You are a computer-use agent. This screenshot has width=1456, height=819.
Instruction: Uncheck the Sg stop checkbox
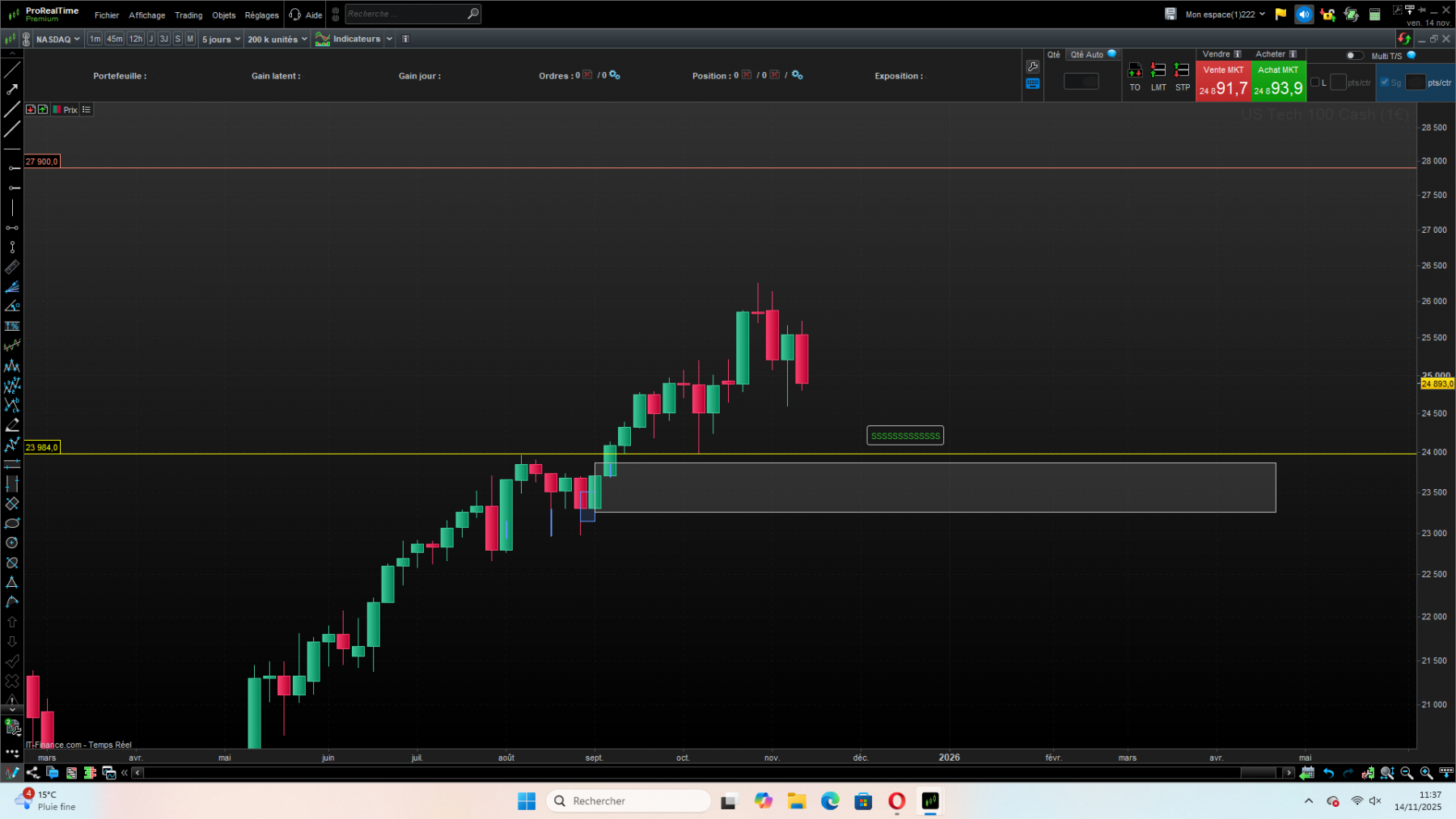[1384, 82]
